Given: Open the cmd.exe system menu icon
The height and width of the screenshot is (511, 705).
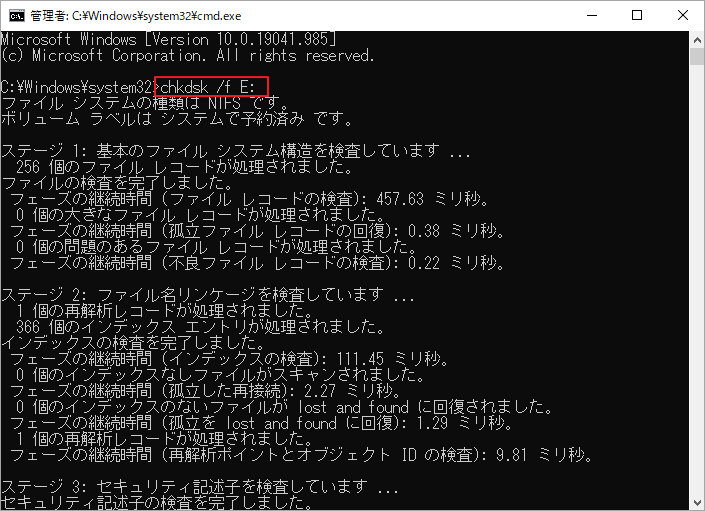Looking at the screenshot, I should coord(17,16).
